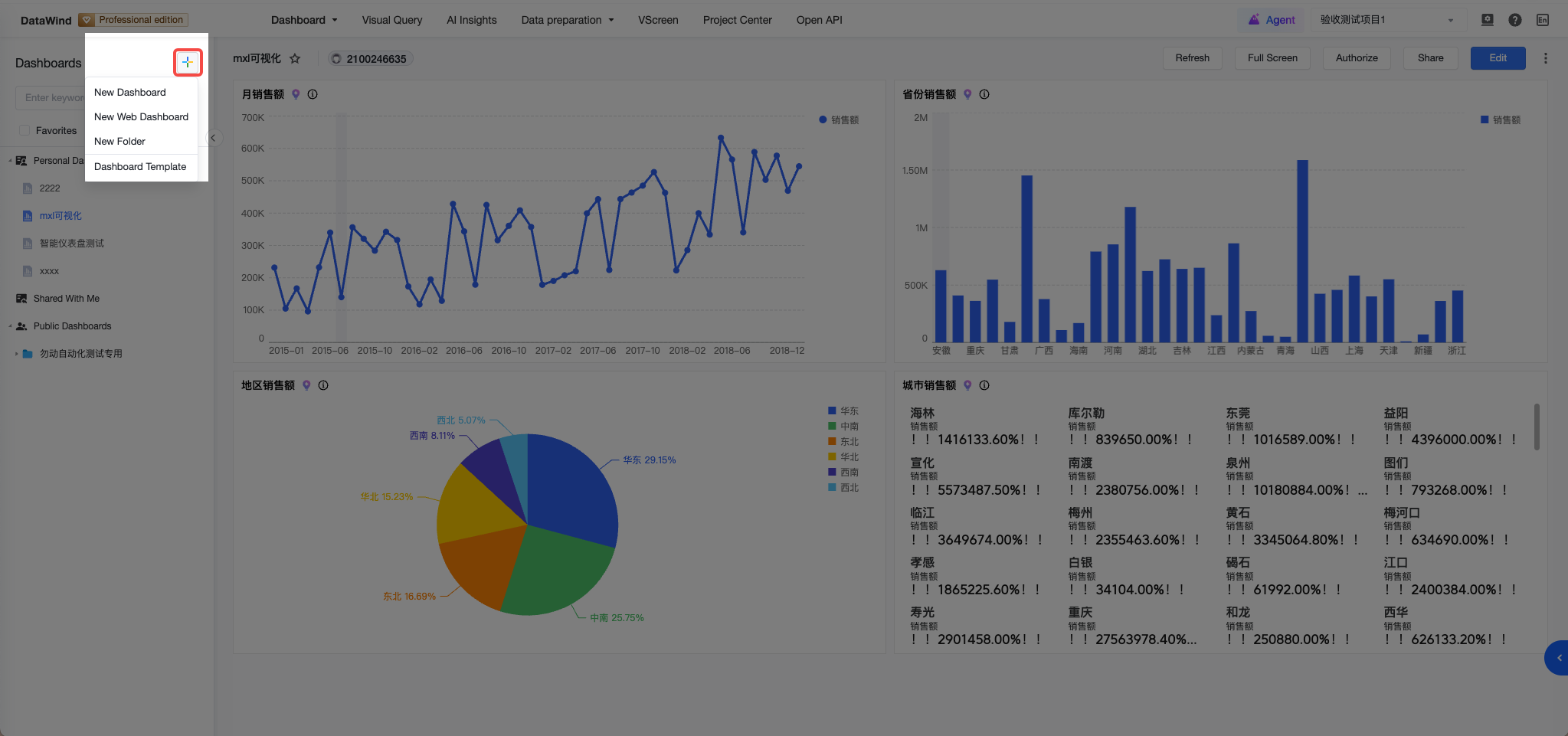Viewport: 1568px width, 736px height.
Task: Select New Web Dashboard from the menu
Action: coord(141,116)
